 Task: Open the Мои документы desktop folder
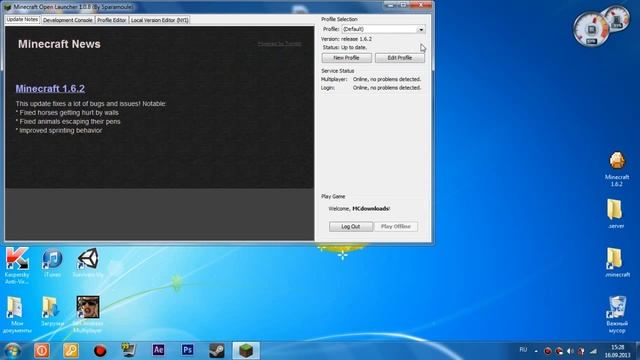(x=16, y=314)
